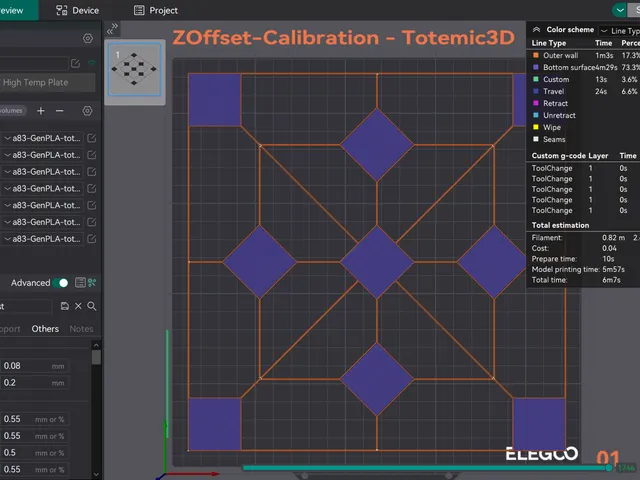The height and width of the screenshot is (480, 640).
Task: Click the settings scrollbar up arrow
Action: click(96, 345)
